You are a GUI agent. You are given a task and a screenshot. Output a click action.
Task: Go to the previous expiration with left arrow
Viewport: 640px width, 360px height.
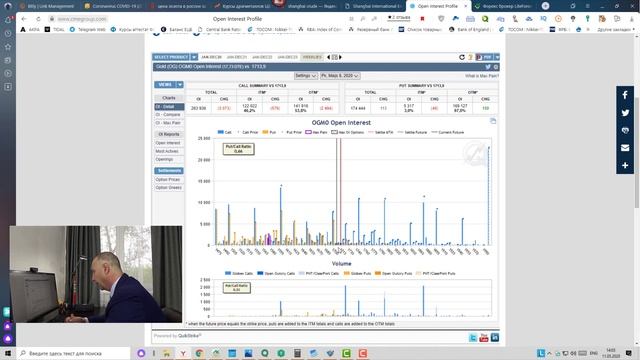pyautogui.click(x=329, y=57)
